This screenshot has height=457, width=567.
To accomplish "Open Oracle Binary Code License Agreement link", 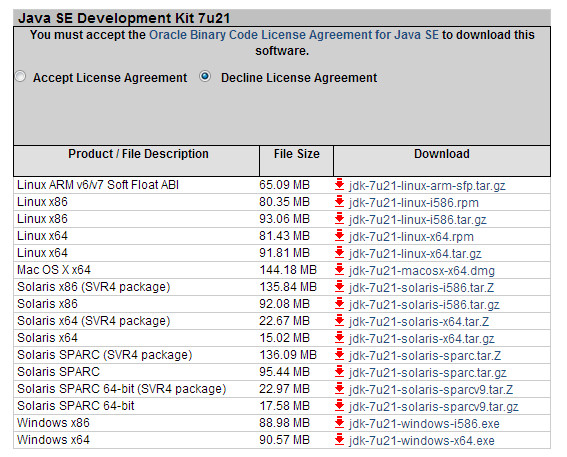I will [294, 35].
